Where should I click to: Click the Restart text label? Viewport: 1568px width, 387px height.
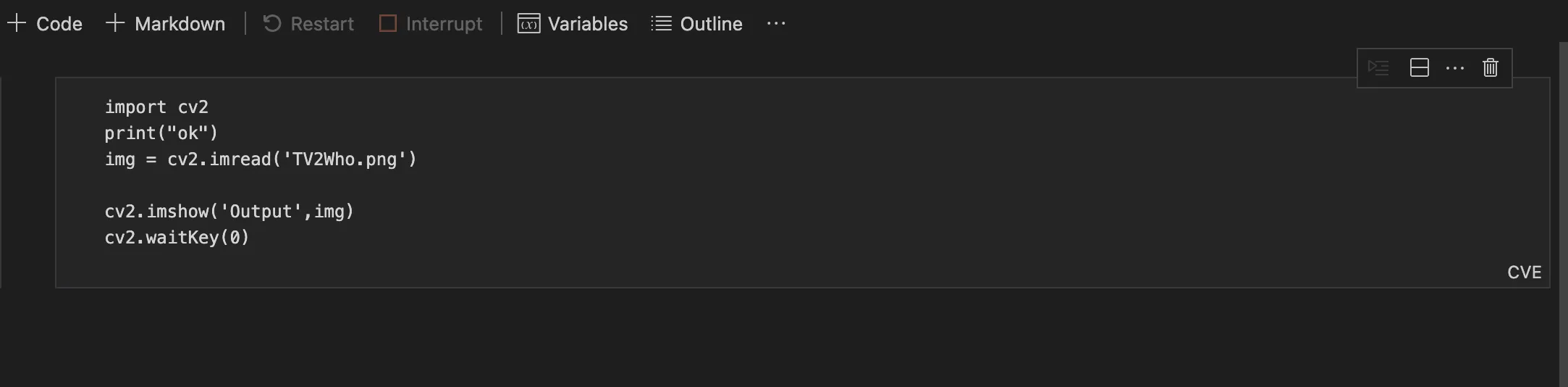[x=322, y=24]
